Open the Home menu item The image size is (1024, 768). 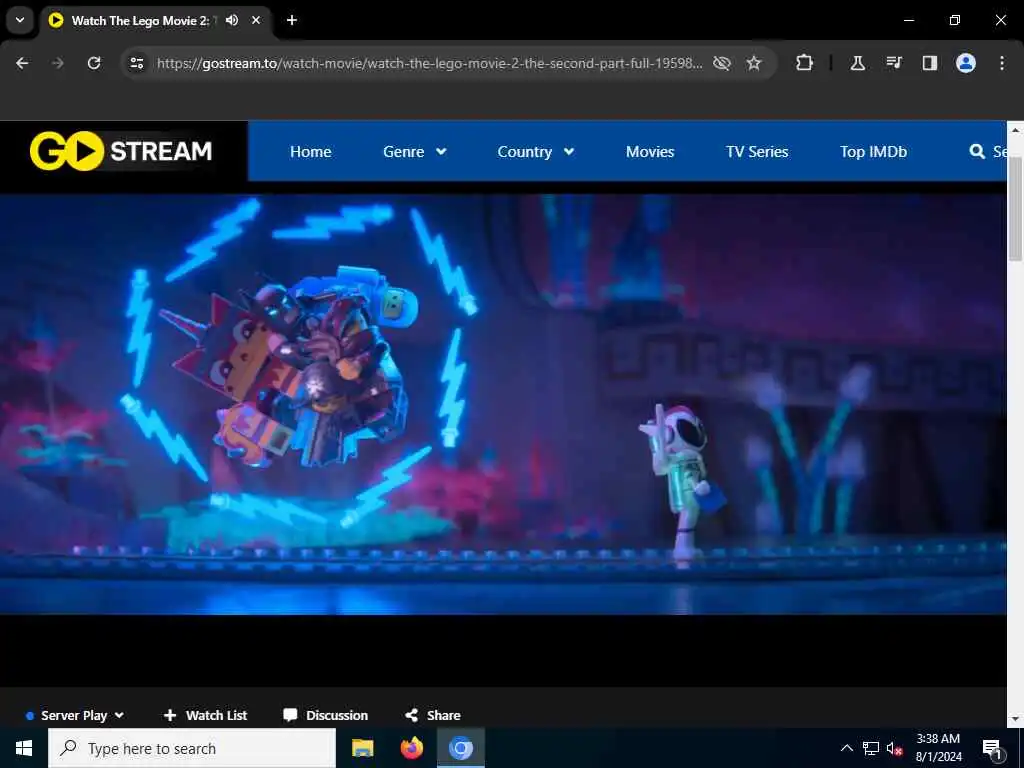pos(310,152)
